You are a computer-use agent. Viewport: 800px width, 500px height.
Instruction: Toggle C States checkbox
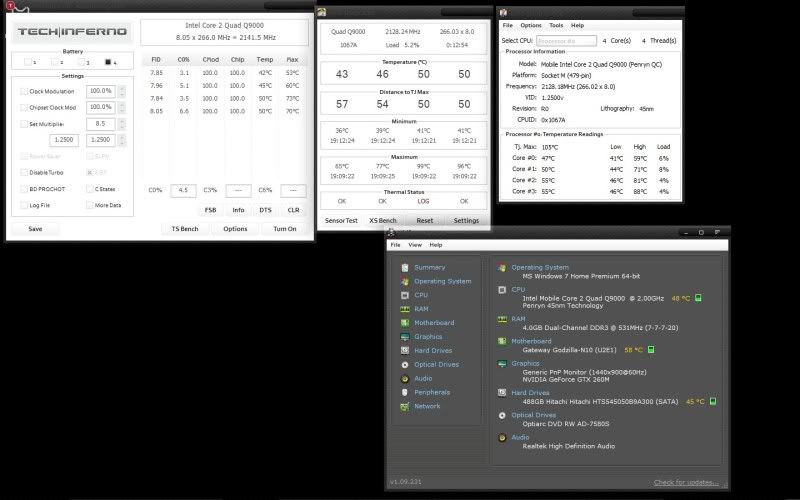pyautogui.click(x=90, y=189)
